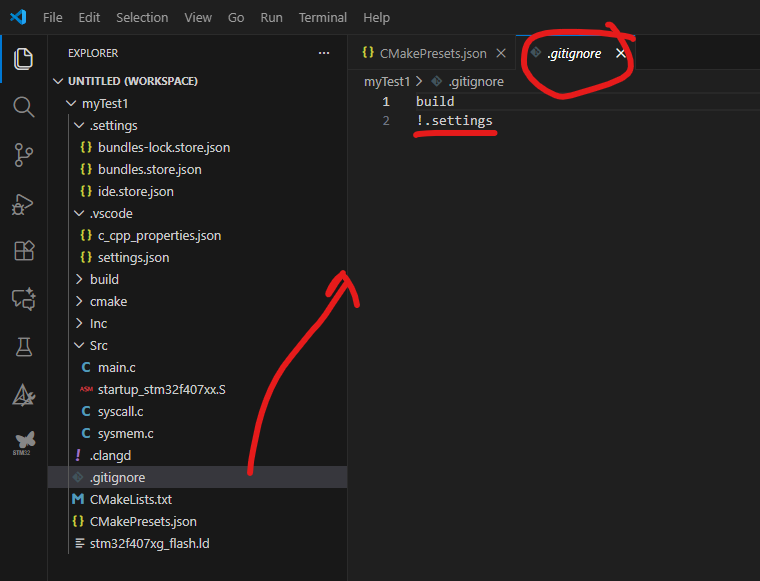Open the View menu
Image resolution: width=760 pixels, height=581 pixels.
[x=198, y=17]
